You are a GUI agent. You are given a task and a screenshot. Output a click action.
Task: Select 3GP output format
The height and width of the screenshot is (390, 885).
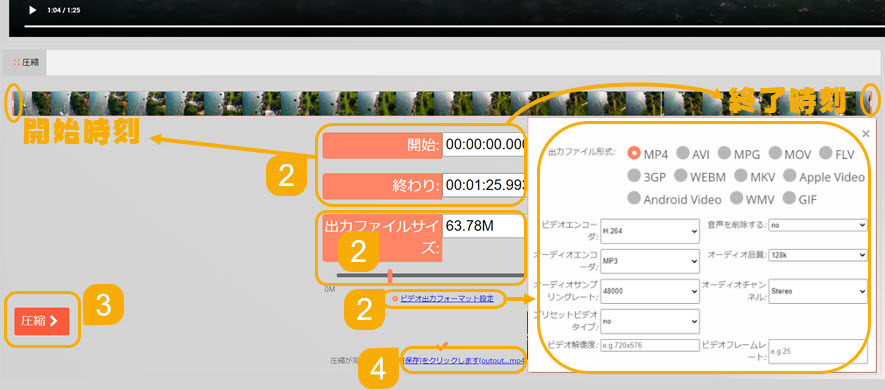click(634, 176)
